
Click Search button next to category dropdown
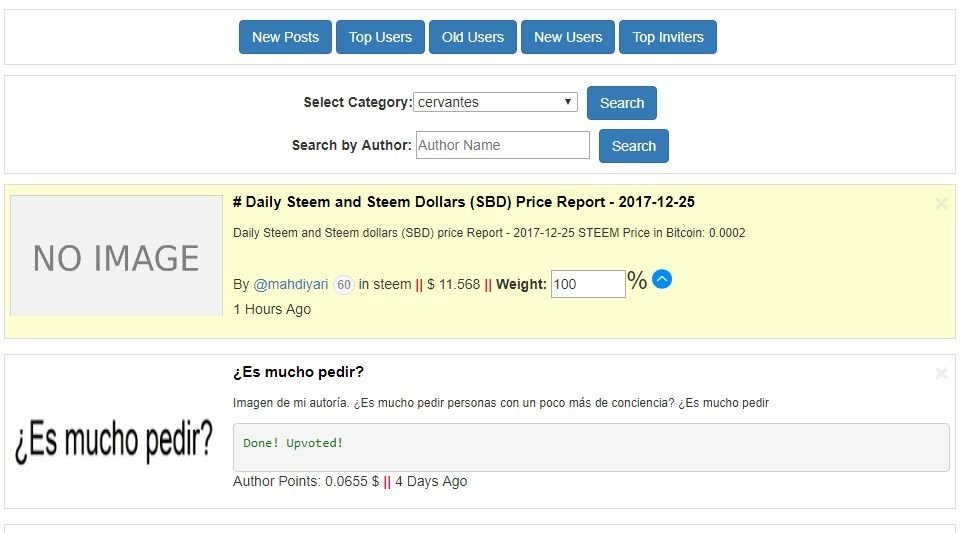[622, 103]
